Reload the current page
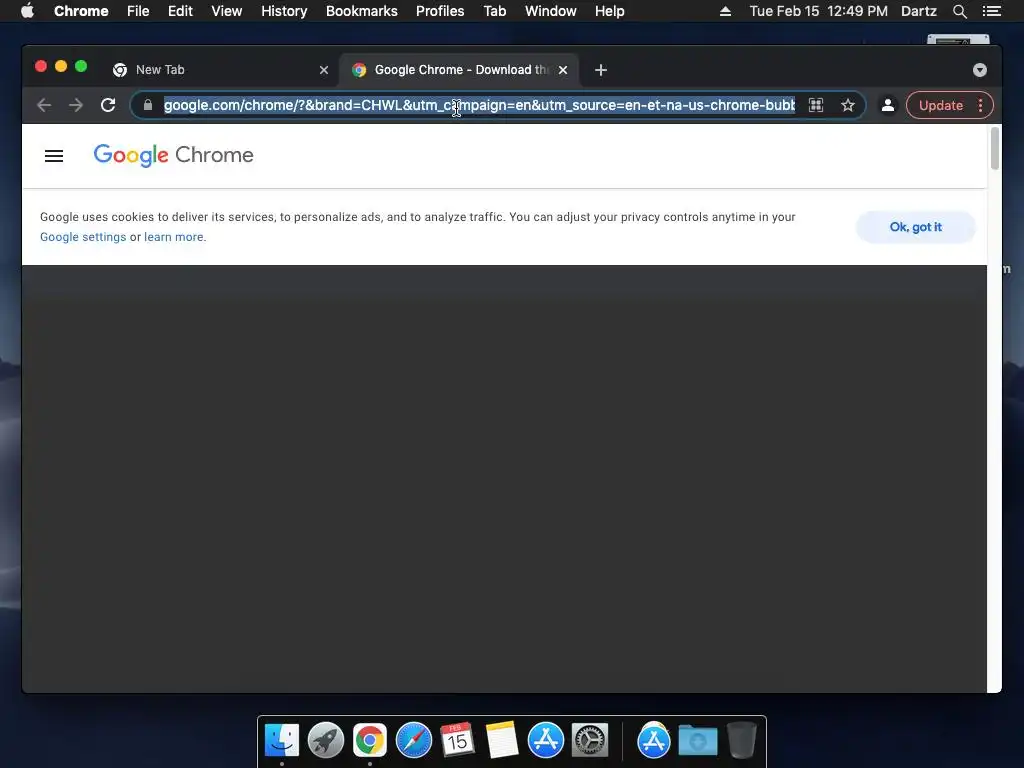Image resolution: width=1024 pixels, height=768 pixels. (x=108, y=105)
